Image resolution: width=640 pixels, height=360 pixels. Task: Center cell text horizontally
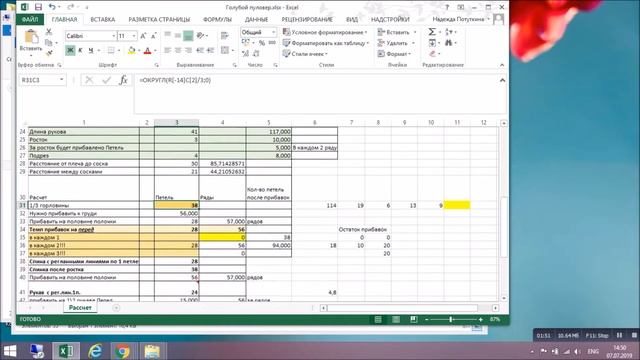[x=178, y=50]
